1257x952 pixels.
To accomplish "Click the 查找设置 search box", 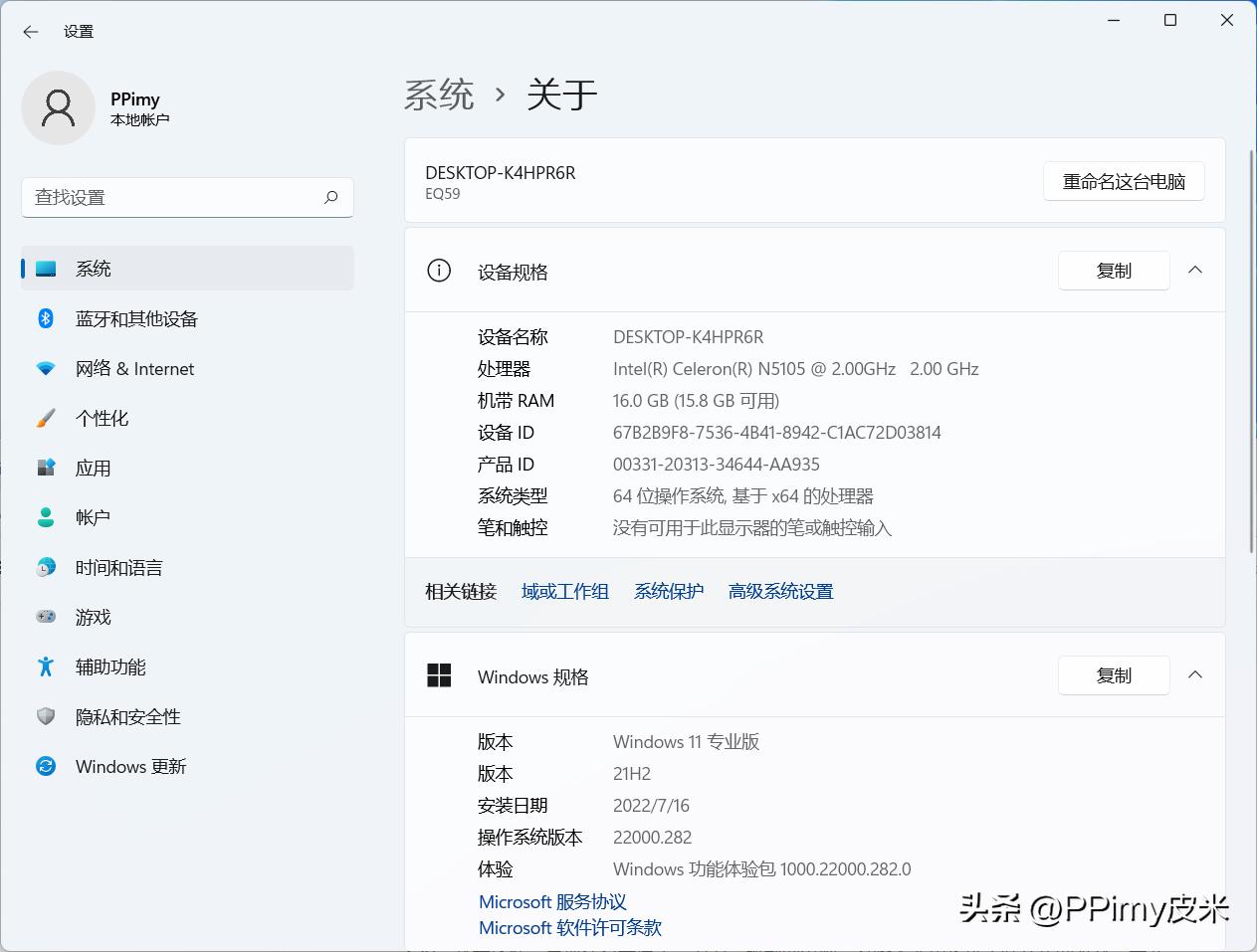I will pyautogui.click(x=187, y=197).
